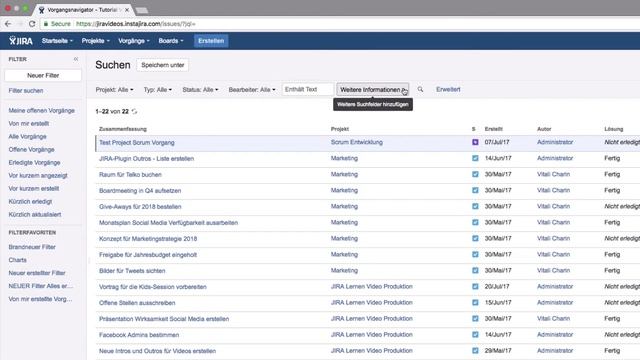Open the Brandneuer Filter favorite
The width and height of the screenshot is (640, 360).
point(32,247)
